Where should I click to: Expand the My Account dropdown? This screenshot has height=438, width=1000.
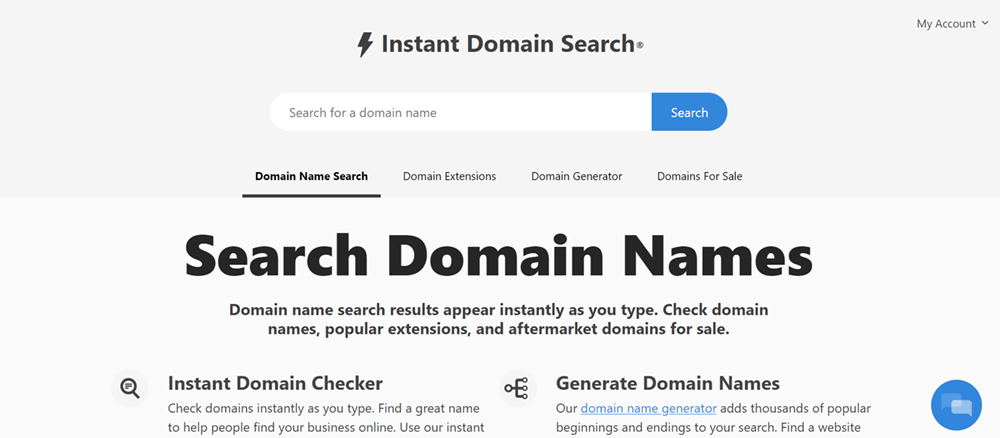(x=953, y=24)
